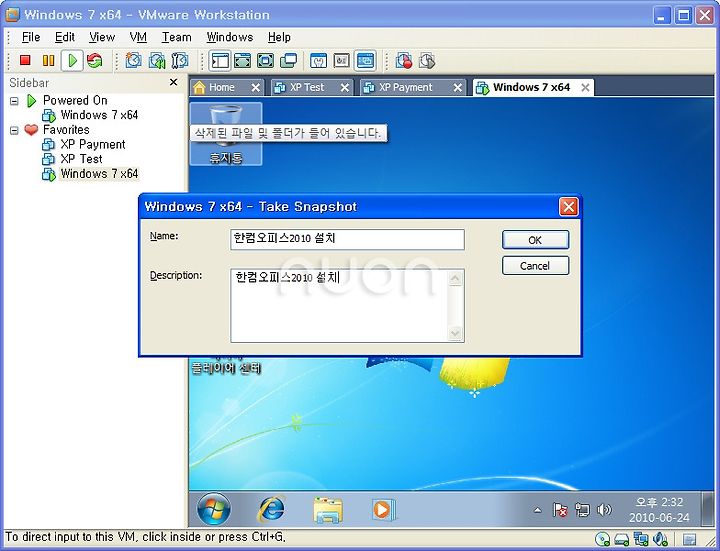Click the Suspend VM toolbar button
Viewport: 720px width, 551px height.
click(x=48, y=60)
